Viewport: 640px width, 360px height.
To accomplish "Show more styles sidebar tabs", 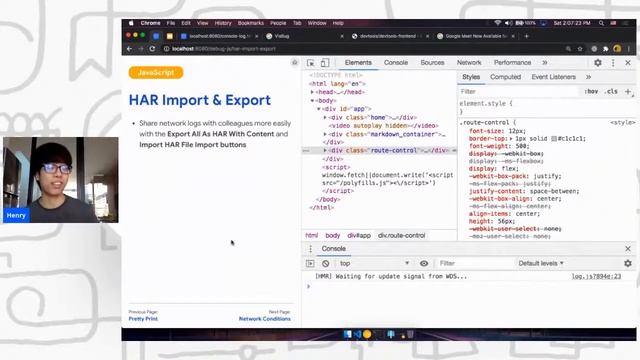I will 588,77.
